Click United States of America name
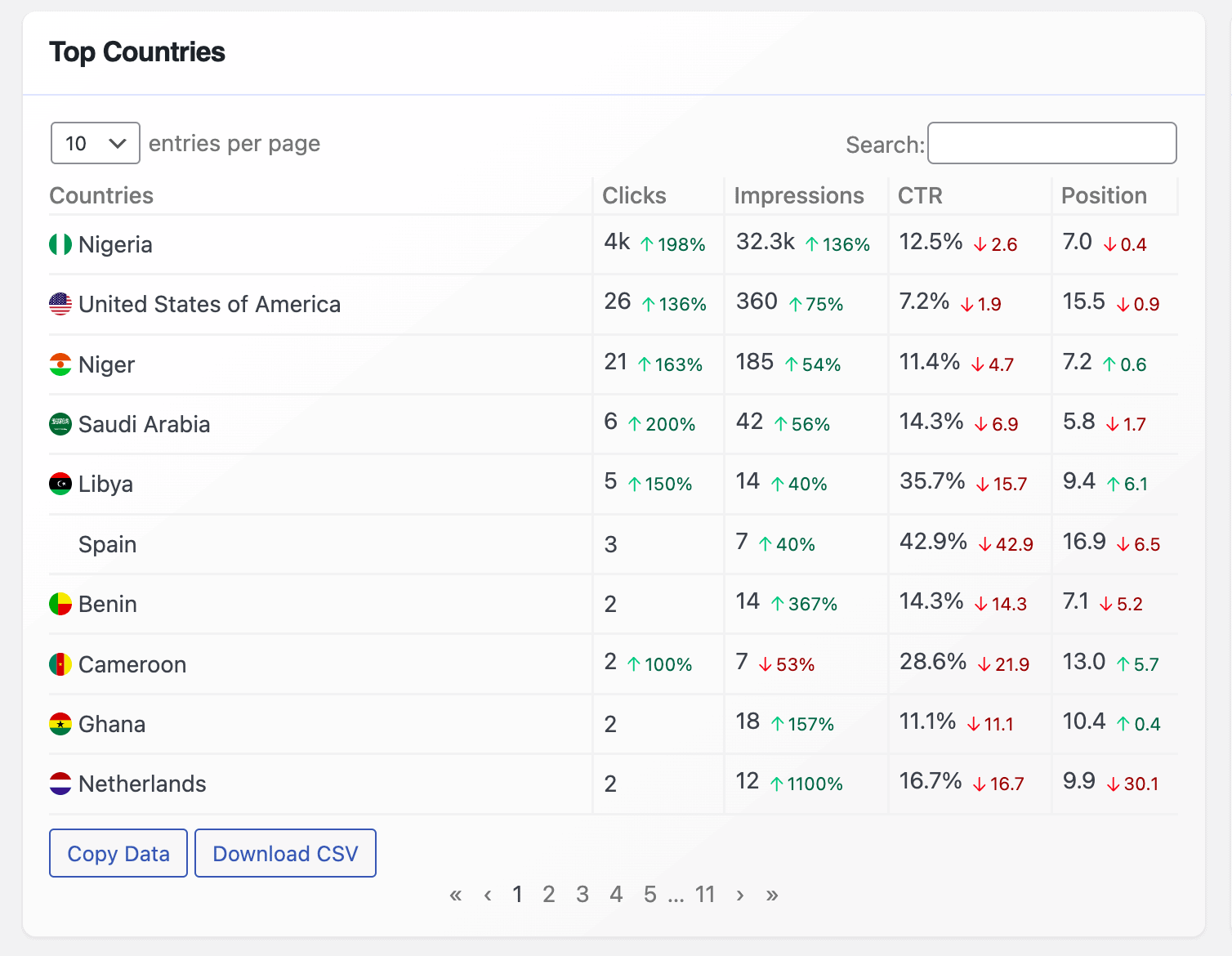This screenshot has width=1232, height=956. 209,304
